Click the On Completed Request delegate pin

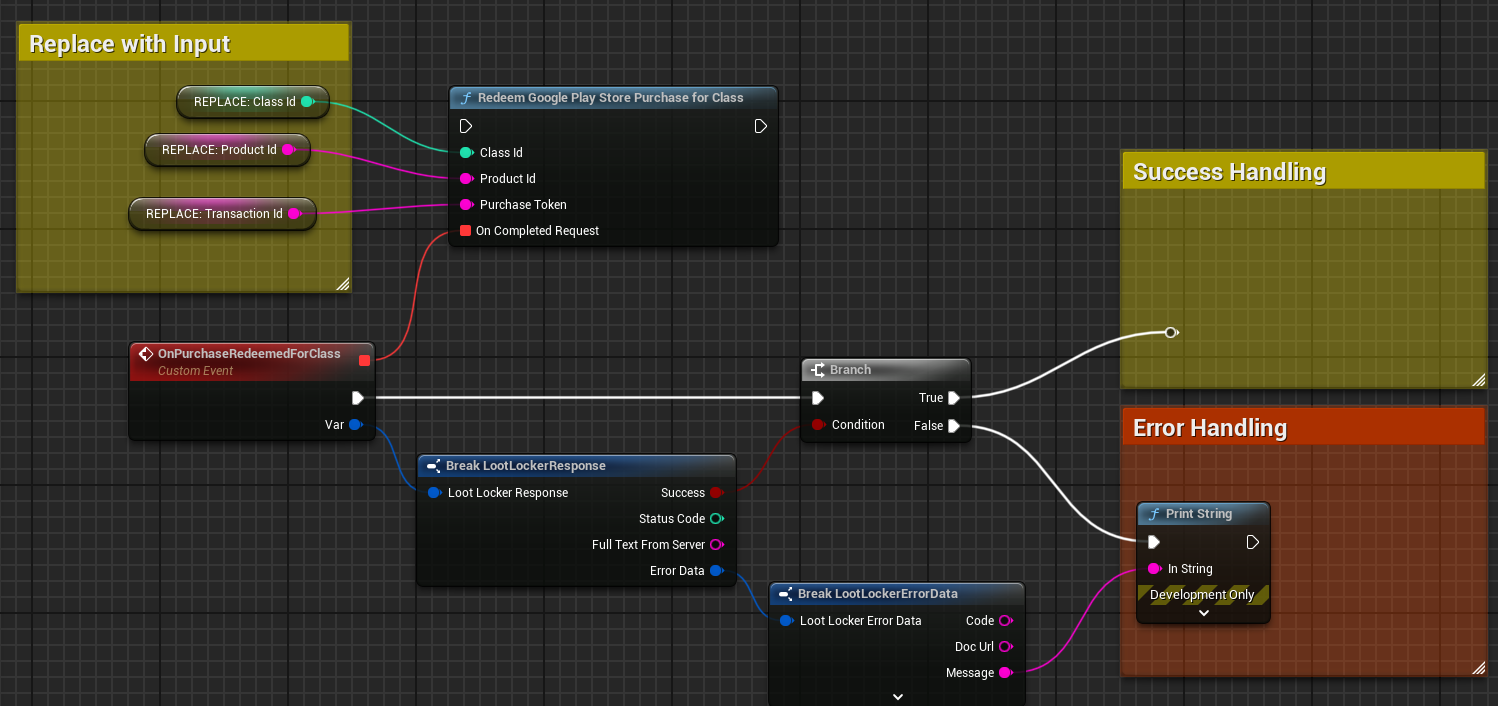[x=465, y=231]
